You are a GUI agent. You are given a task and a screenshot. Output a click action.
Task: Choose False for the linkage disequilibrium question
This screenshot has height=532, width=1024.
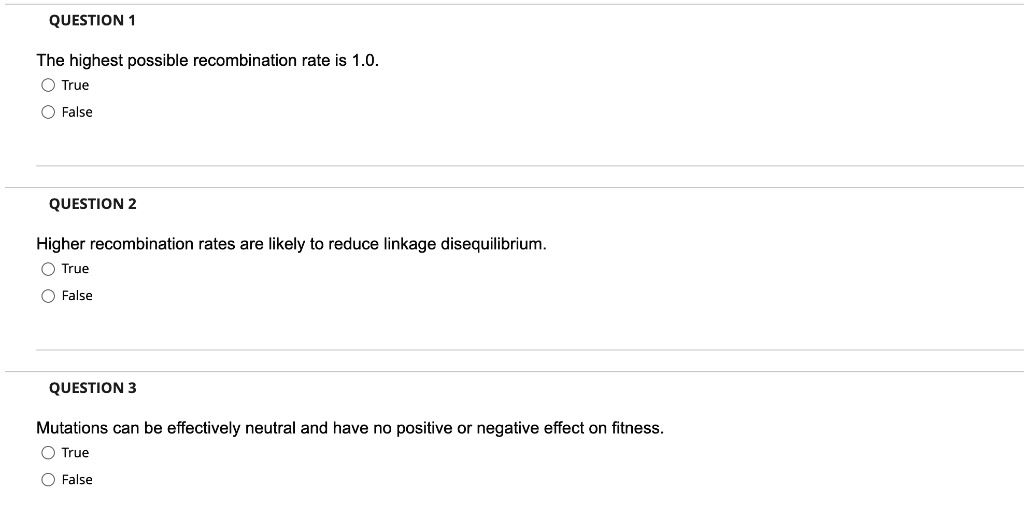click(x=48, y=296)
